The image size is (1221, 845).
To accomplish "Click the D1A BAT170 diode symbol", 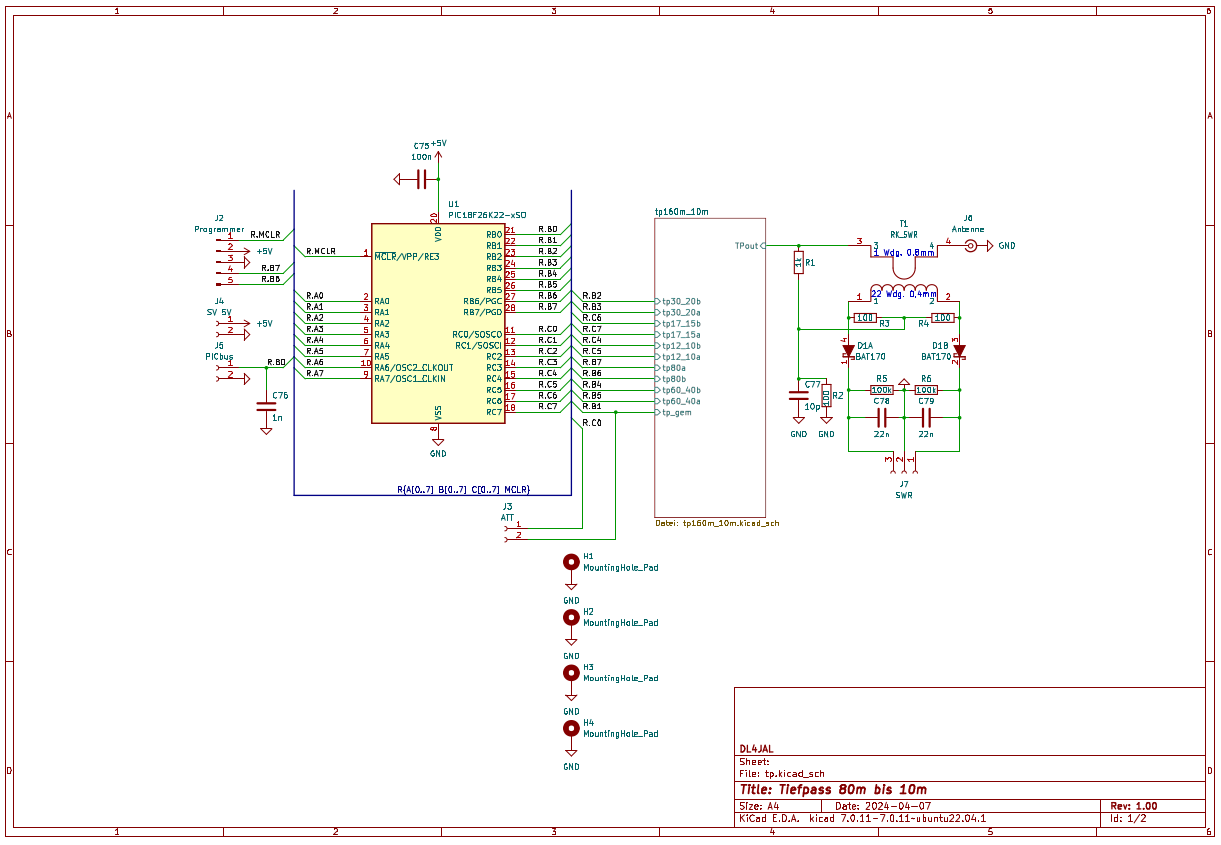I will click(848, 350).
